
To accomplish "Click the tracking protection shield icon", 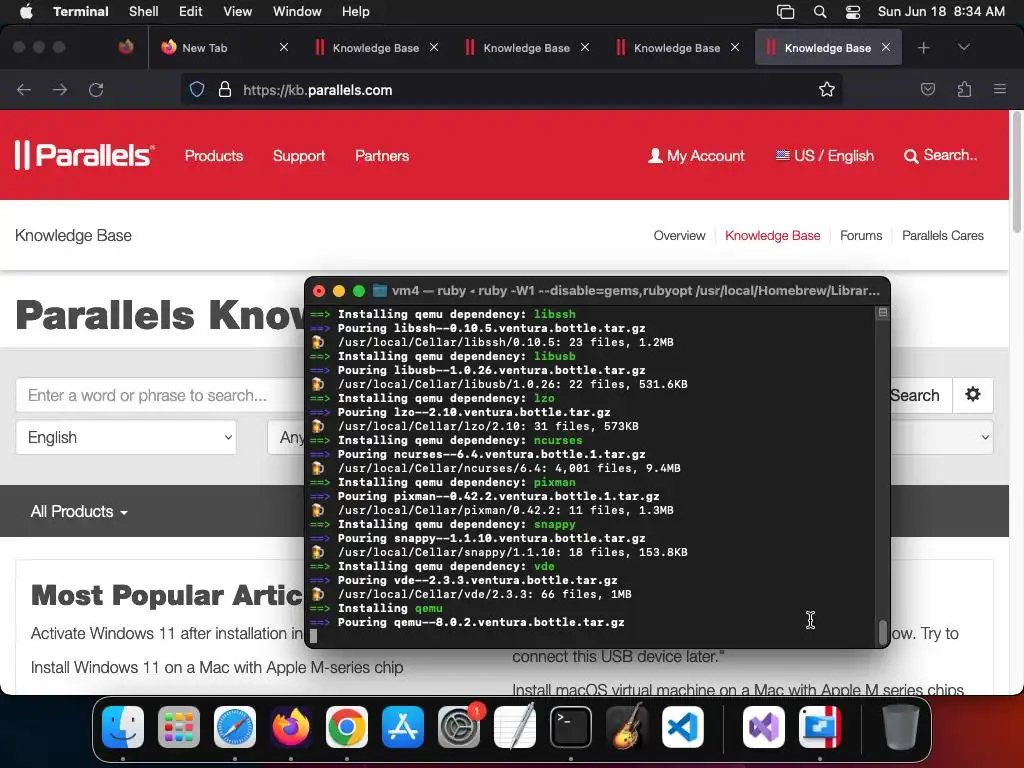I will pos(197,89).
